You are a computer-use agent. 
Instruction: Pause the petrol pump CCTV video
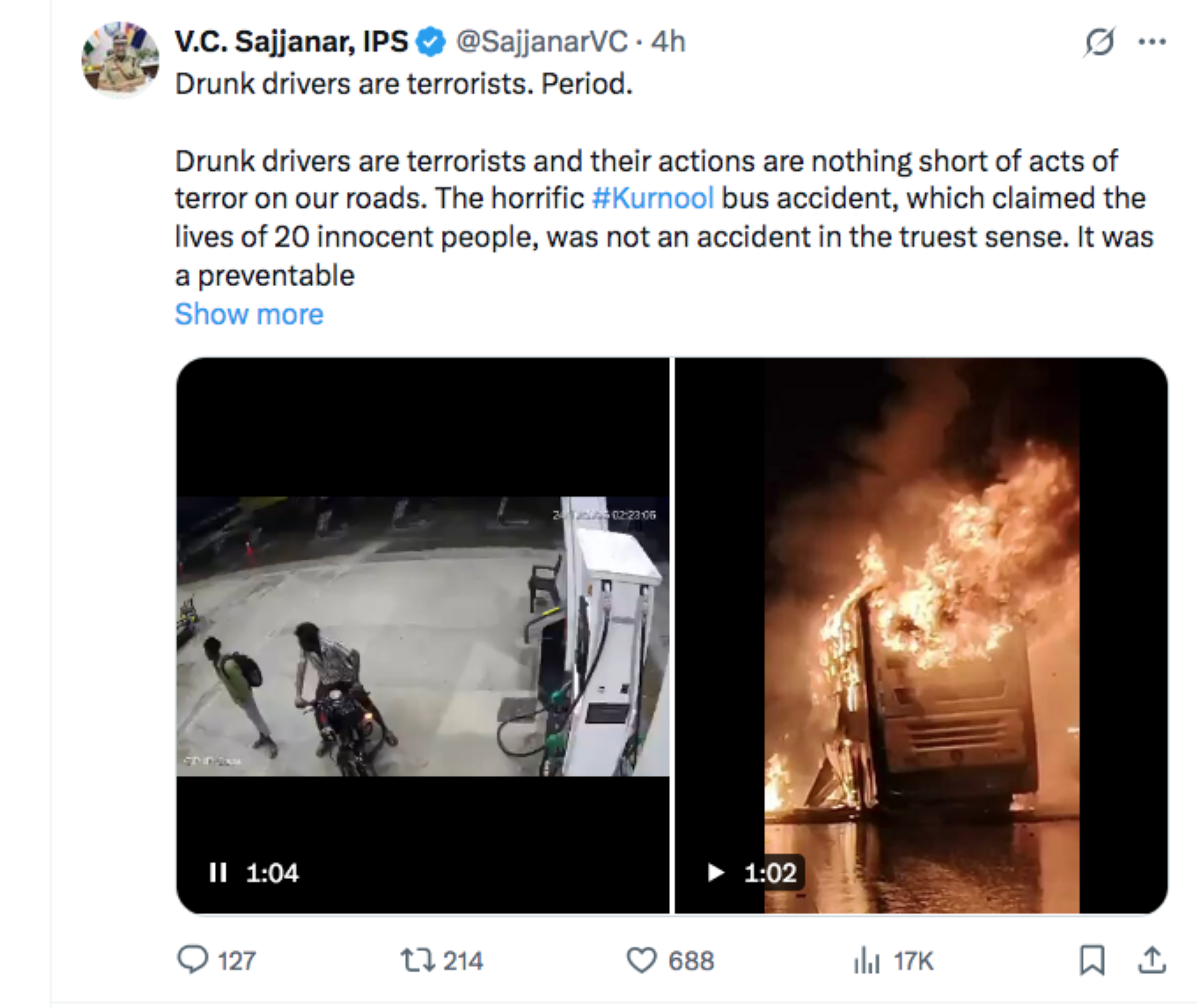(x=218, y=873)
